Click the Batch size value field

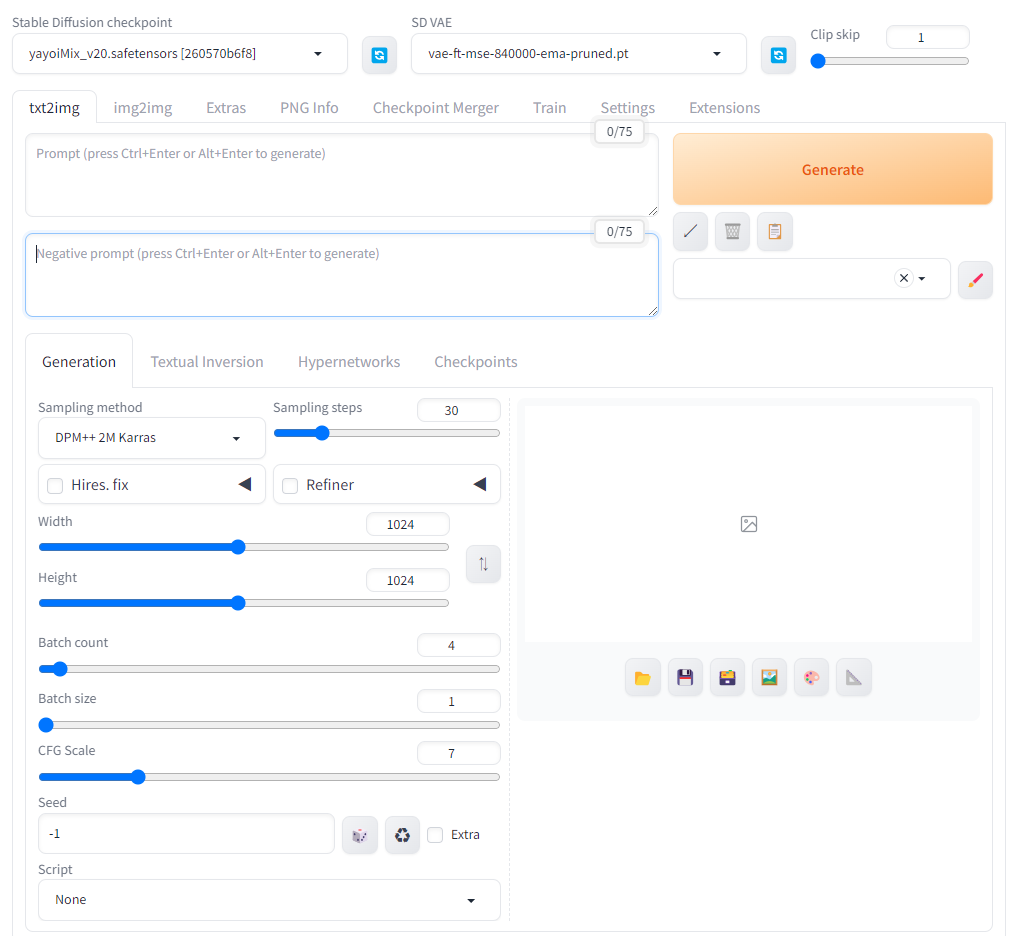pos(459,702)
